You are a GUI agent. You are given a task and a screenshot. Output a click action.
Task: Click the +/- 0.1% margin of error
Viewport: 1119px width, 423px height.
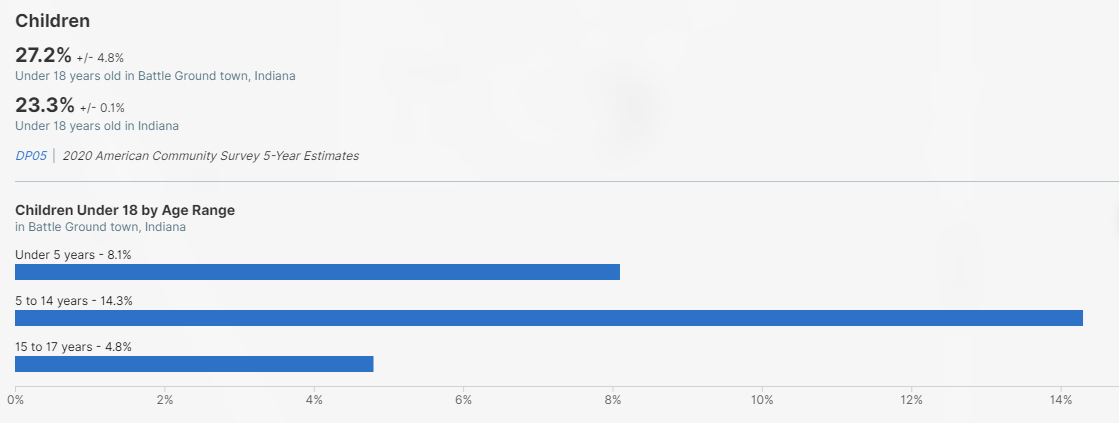(100, 108)
